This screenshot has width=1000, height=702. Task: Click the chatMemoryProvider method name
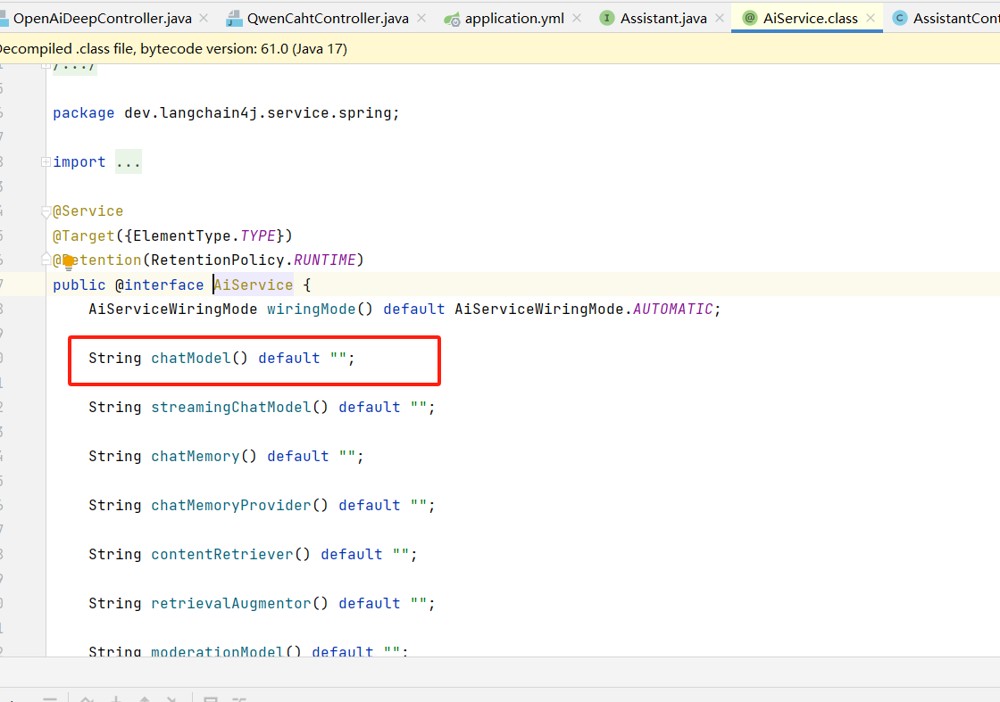[231, 506]
